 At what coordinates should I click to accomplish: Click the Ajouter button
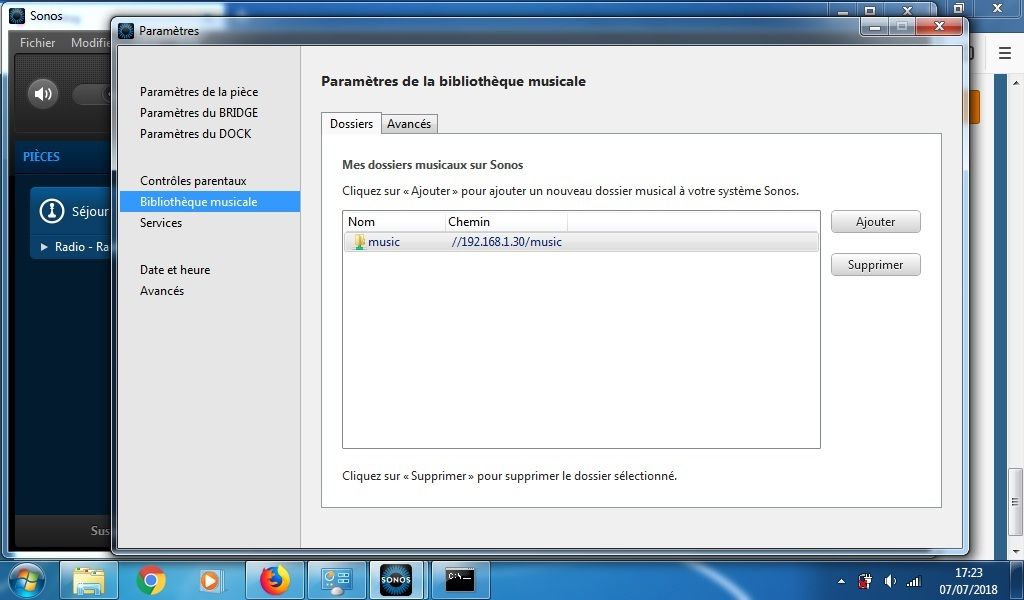[x=876, y=221]
